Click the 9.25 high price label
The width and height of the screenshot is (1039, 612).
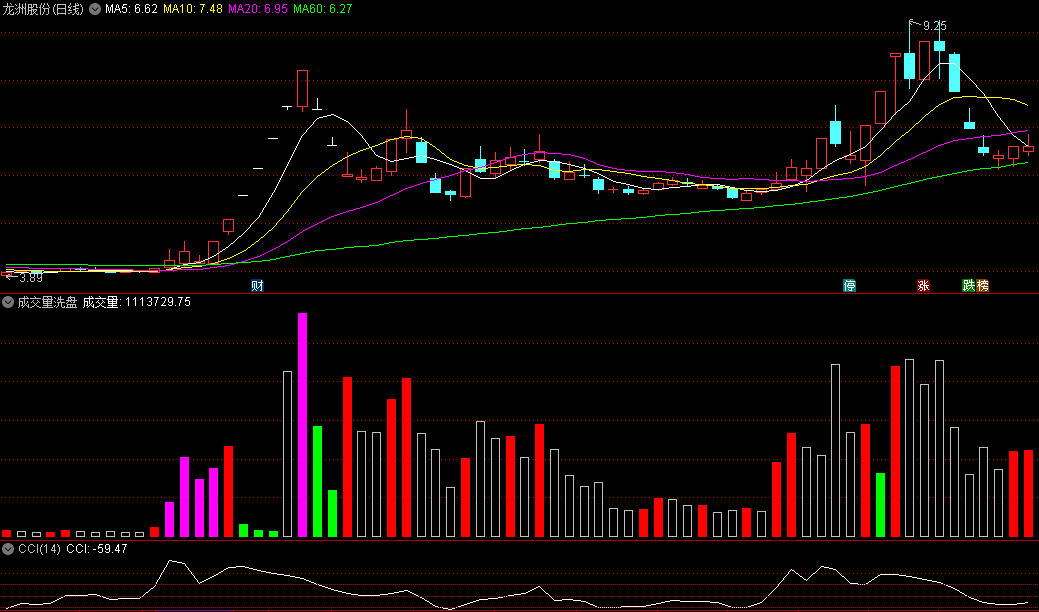coord(935,26)
